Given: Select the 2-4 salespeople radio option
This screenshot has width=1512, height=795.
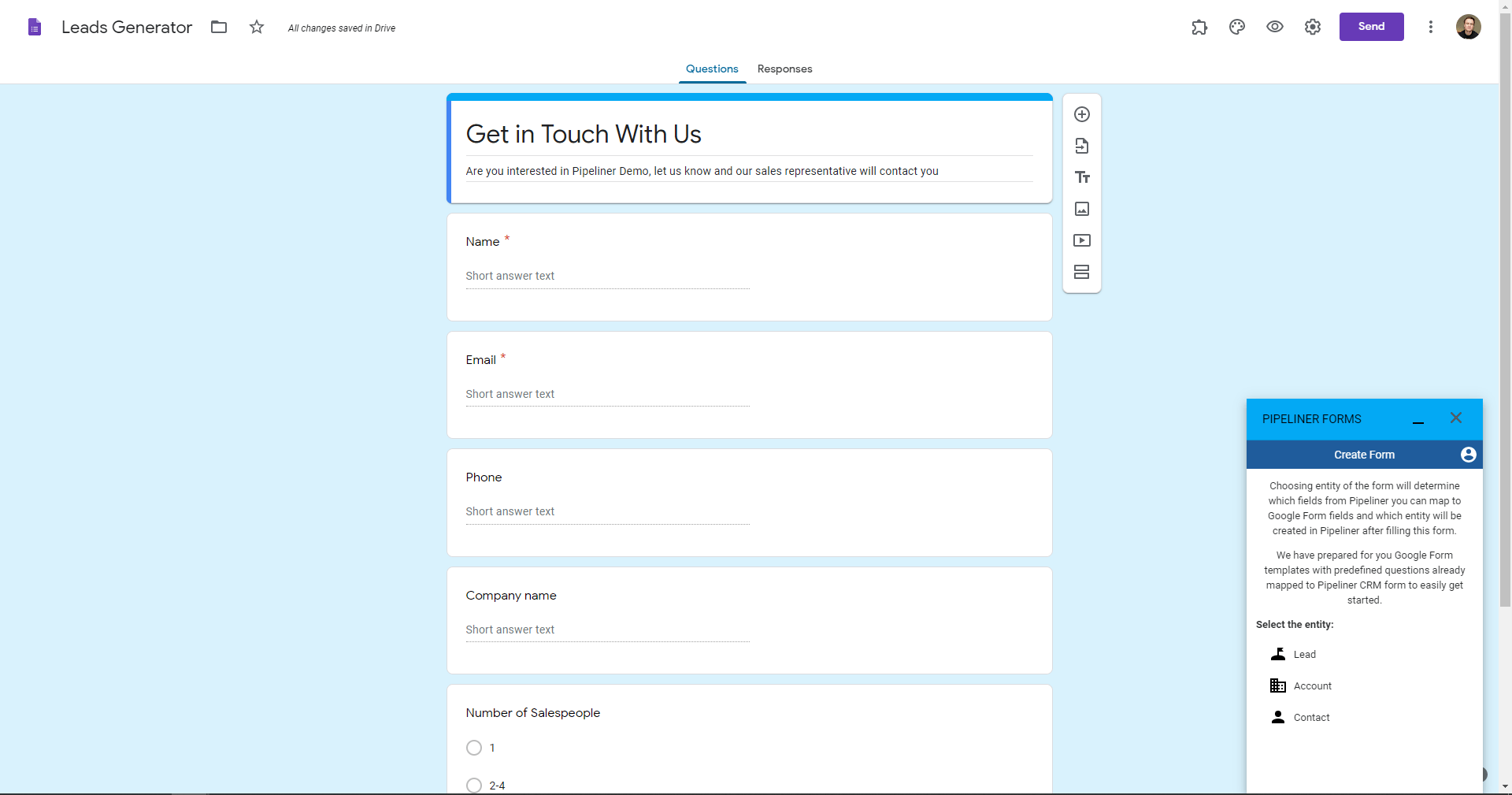Looking at the screenshot, I should (x=474, y=785).
